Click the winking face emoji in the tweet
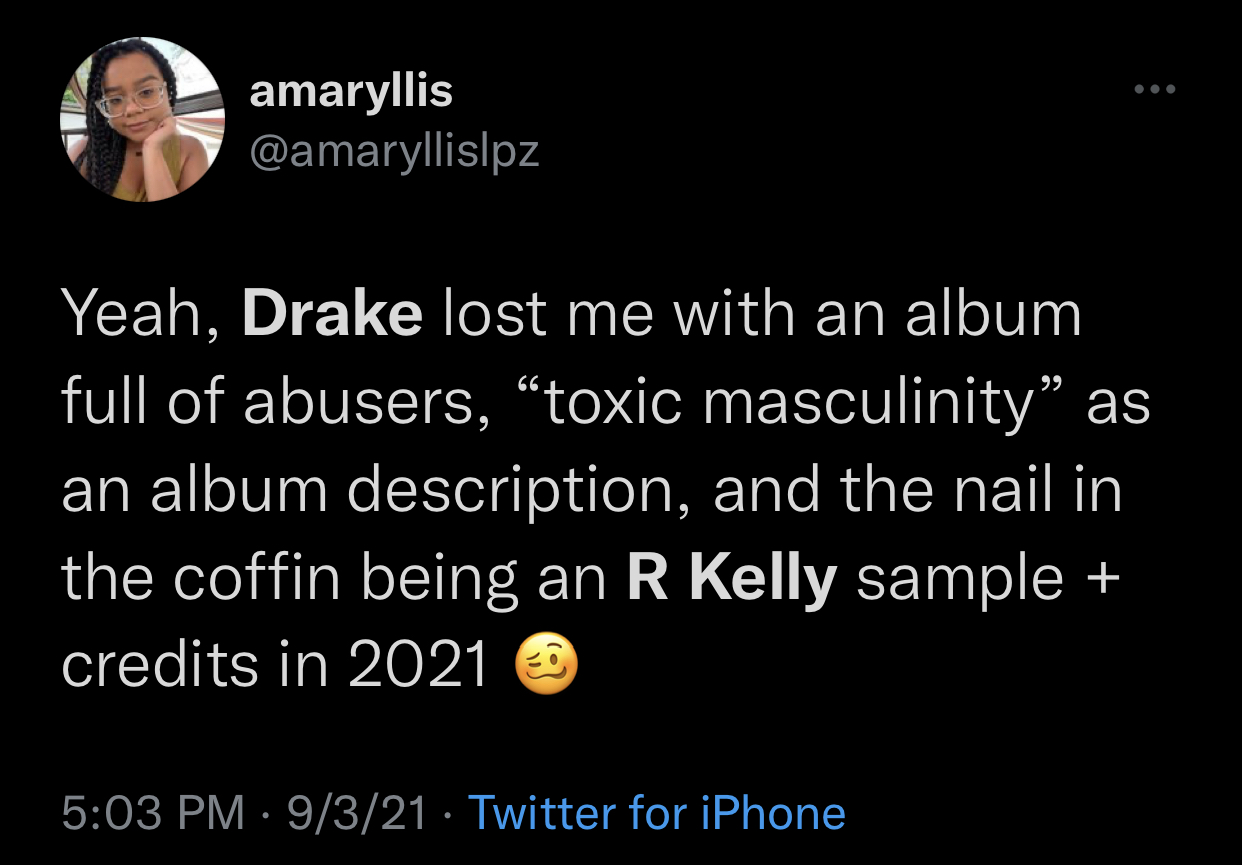This screenshot has width=1242, height=865. coord(548,665)
